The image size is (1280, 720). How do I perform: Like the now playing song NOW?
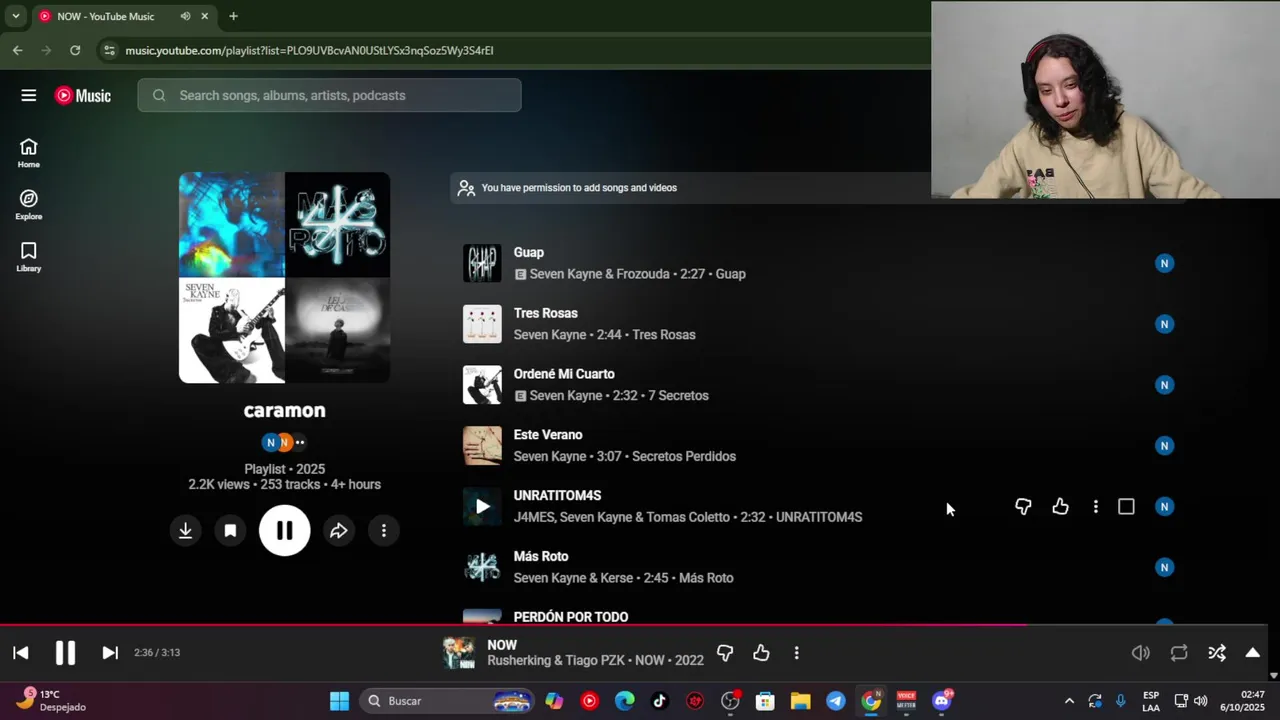click(761, 653)
